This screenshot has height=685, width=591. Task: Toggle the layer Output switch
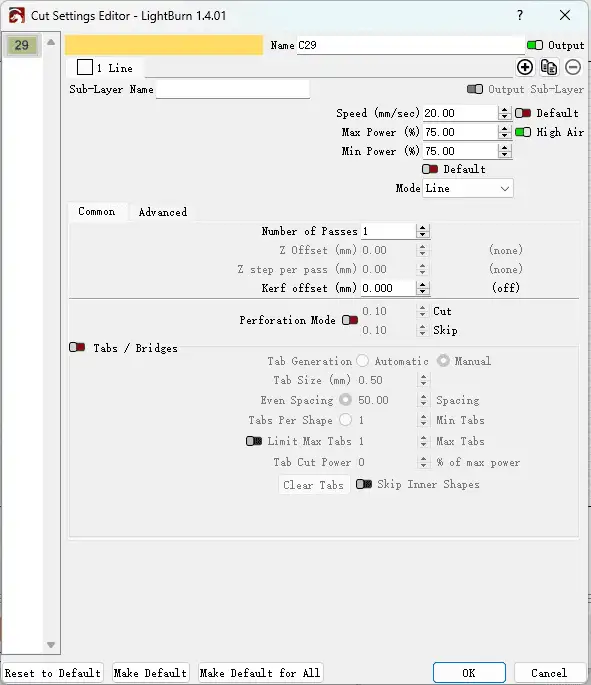(535, 45)
